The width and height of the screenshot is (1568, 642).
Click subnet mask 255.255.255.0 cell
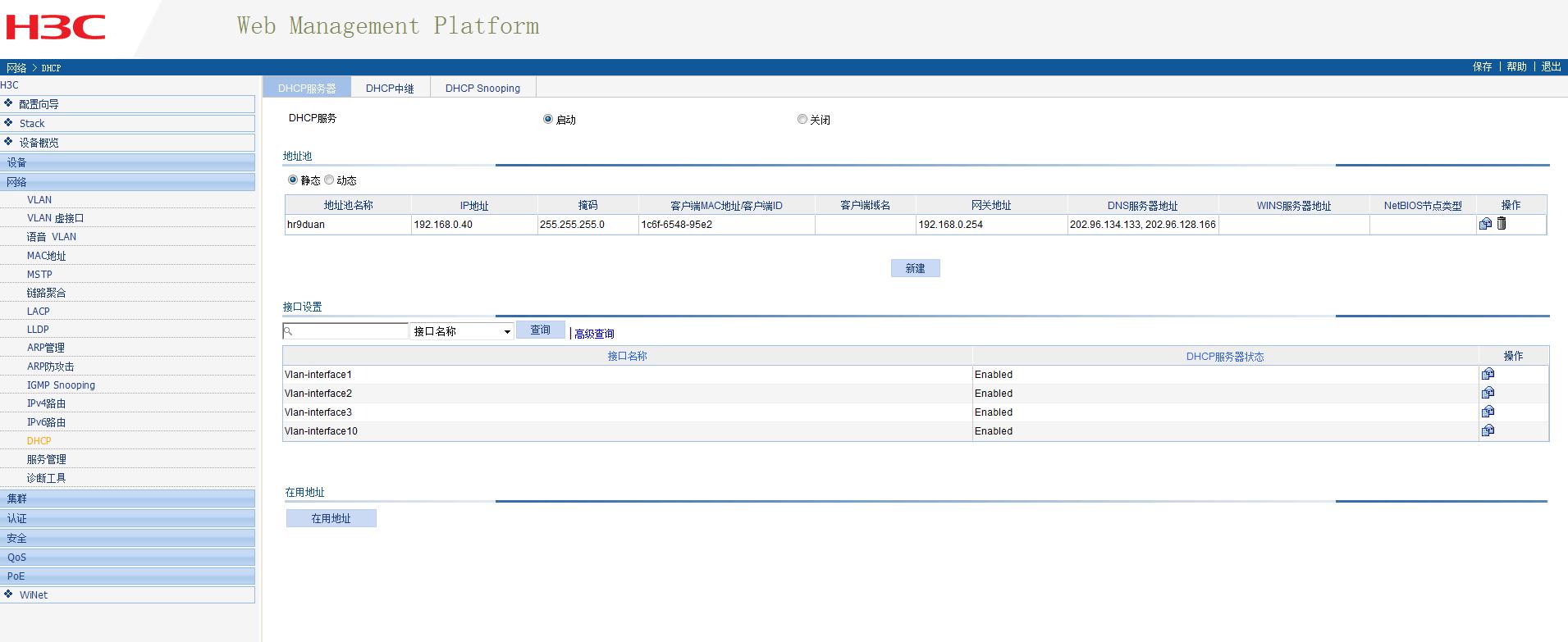pos(587,225)
